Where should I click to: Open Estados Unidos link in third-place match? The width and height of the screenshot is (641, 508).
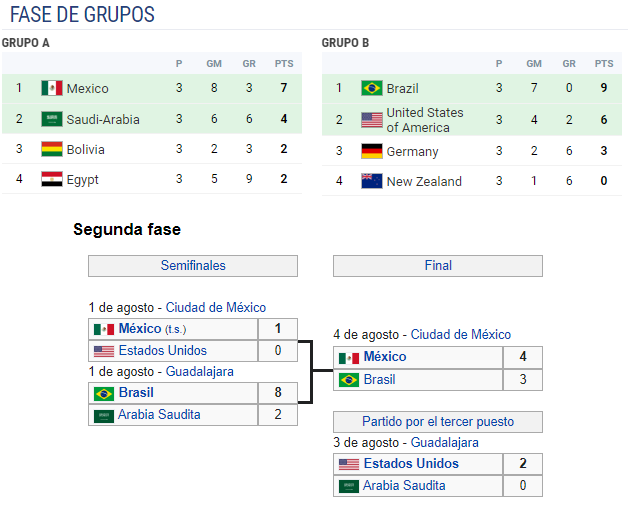pyautogui.click(x=411, y=463)
